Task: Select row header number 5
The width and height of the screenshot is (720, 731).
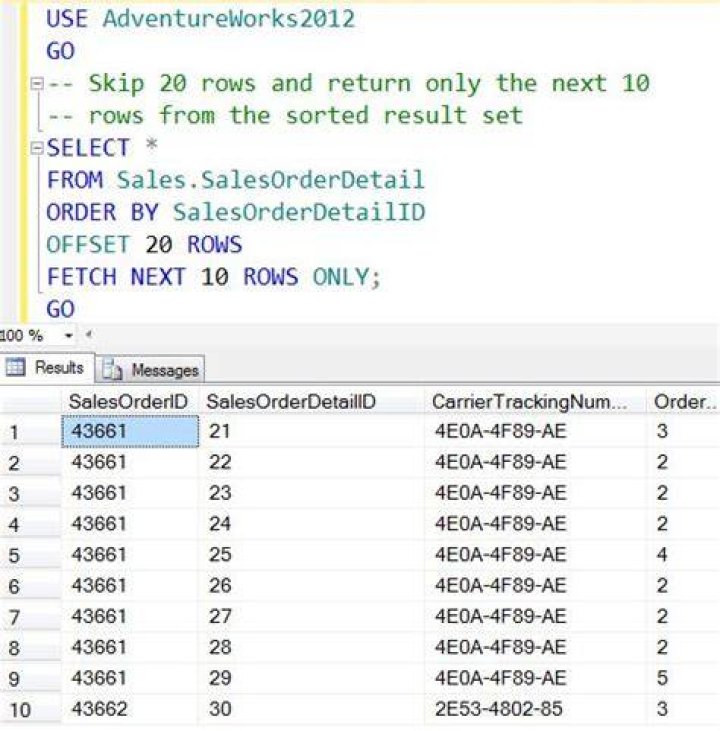Action: (x=31, y=555)
